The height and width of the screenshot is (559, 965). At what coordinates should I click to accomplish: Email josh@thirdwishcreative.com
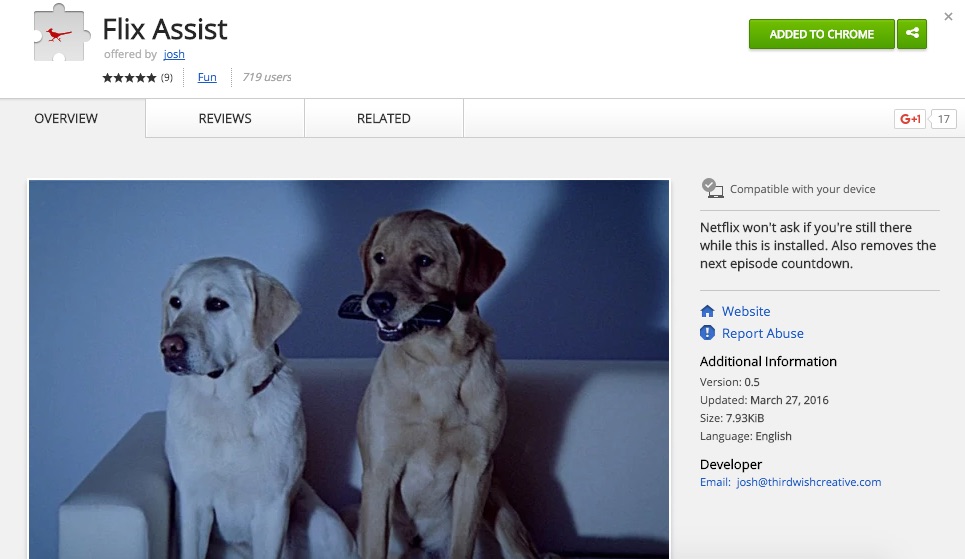tap(809, 482)
